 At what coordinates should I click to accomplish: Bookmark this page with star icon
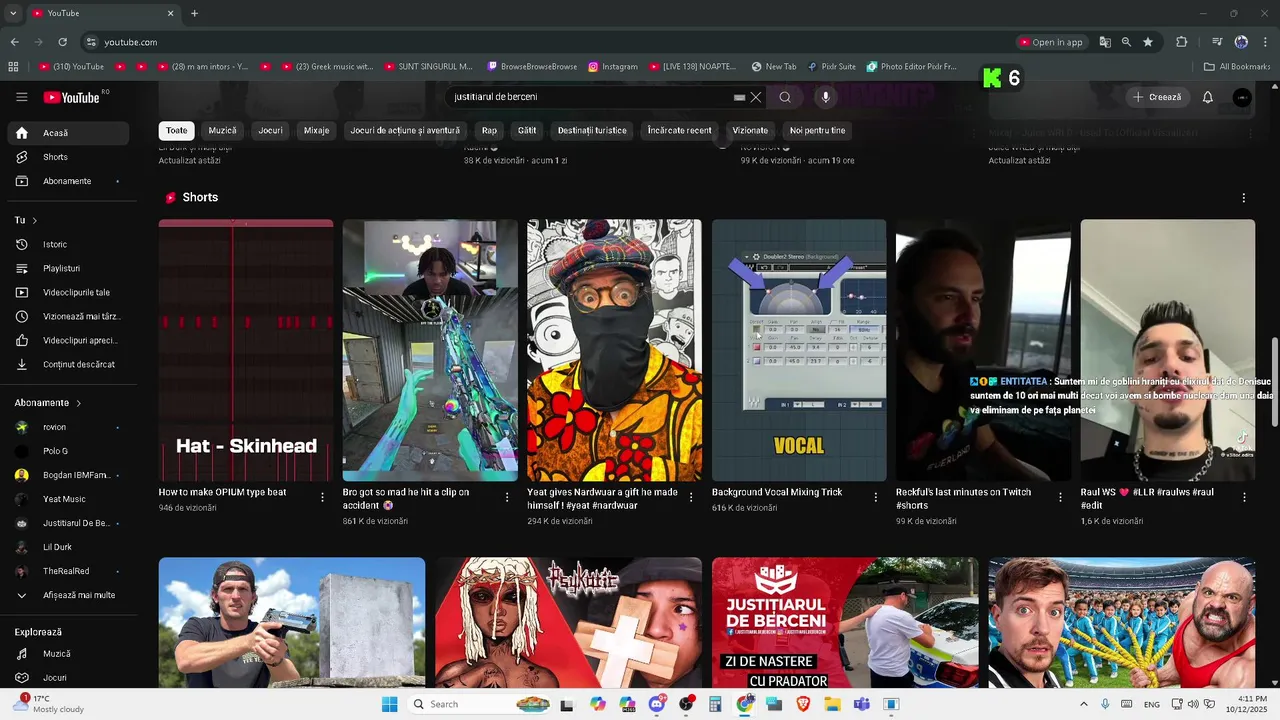pyautogui.click(x=1148, y=42)
